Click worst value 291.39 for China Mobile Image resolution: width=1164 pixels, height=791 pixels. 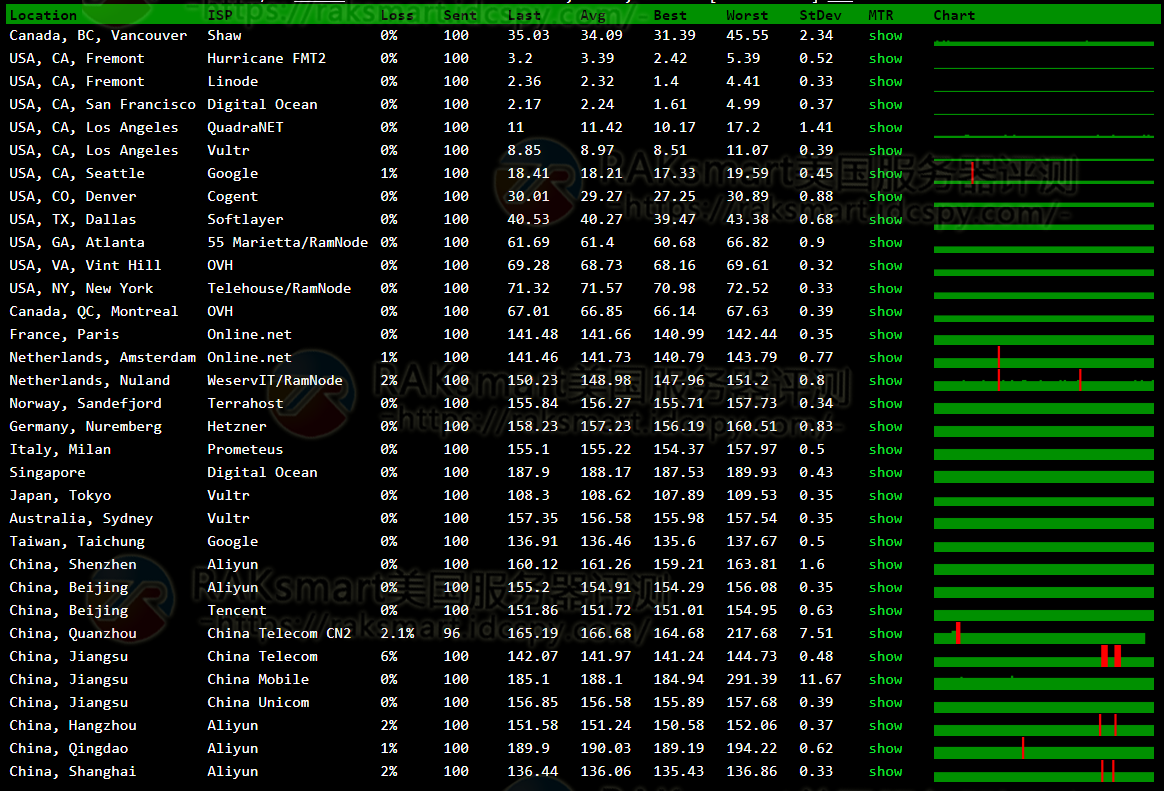click(751, 680)
